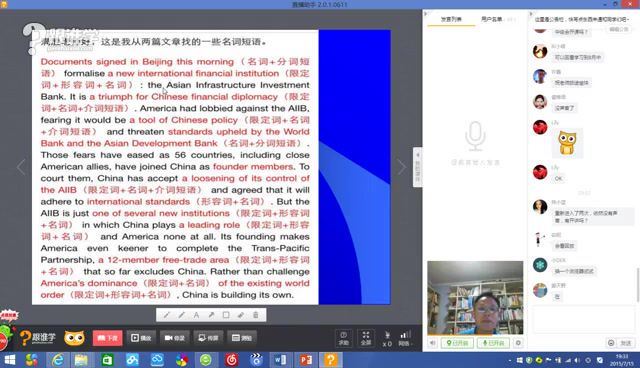Open the NetEase Music red taskbar icon
Screen dimensions: 640x368
pyautogui.click(x=231, y=359)
